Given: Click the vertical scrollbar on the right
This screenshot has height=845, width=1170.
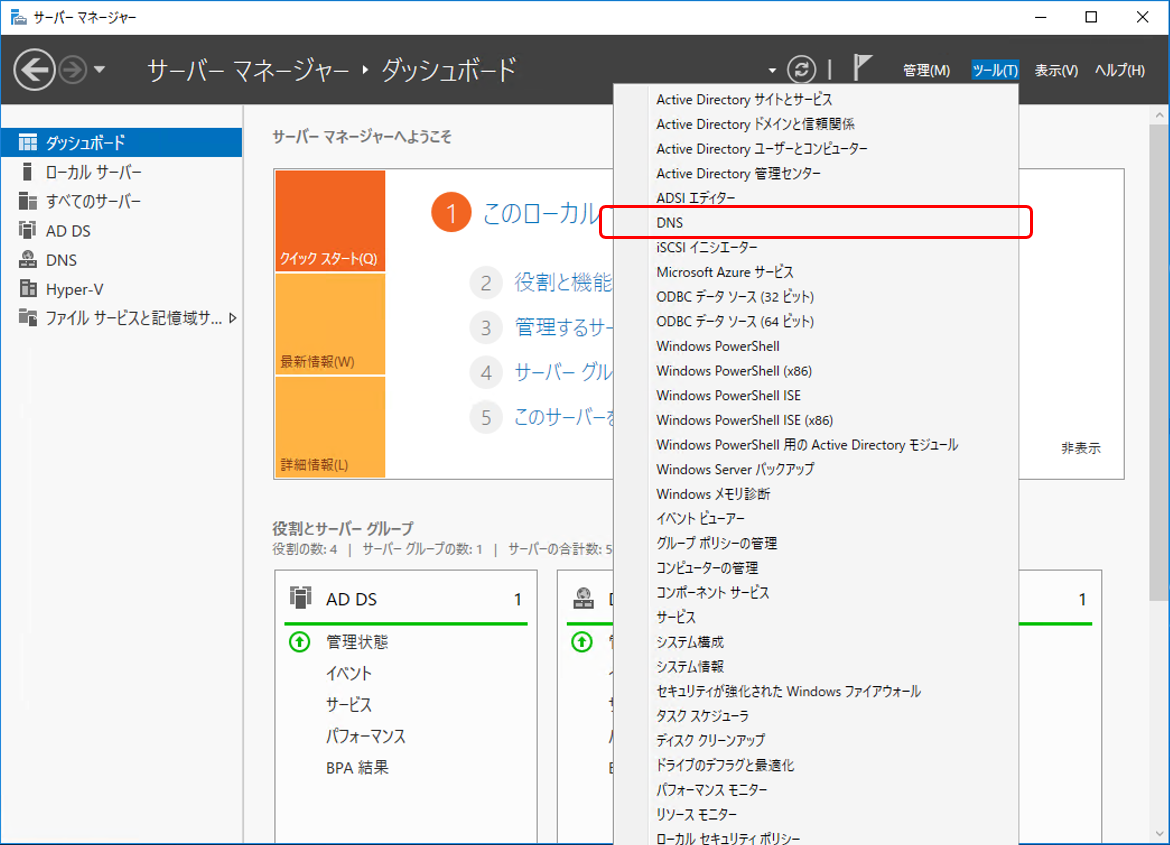Looking at the screenshot, I should (x=1159, y=362).
